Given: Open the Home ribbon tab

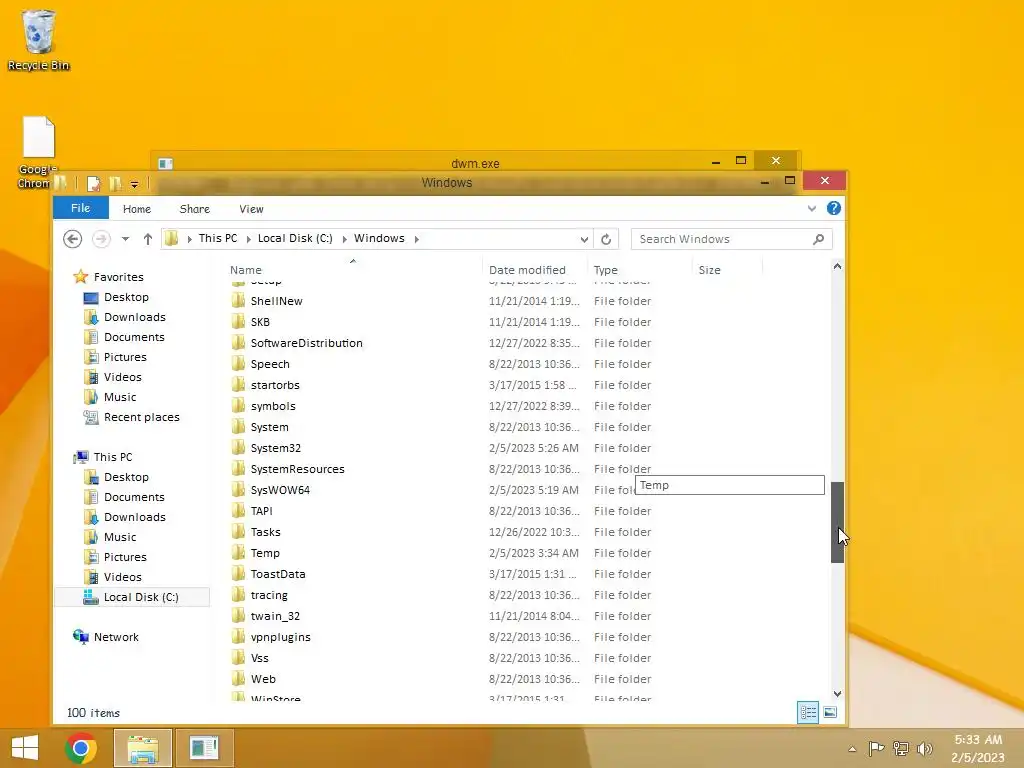Looking at the screenshot, I should click(x=137, y=209).
